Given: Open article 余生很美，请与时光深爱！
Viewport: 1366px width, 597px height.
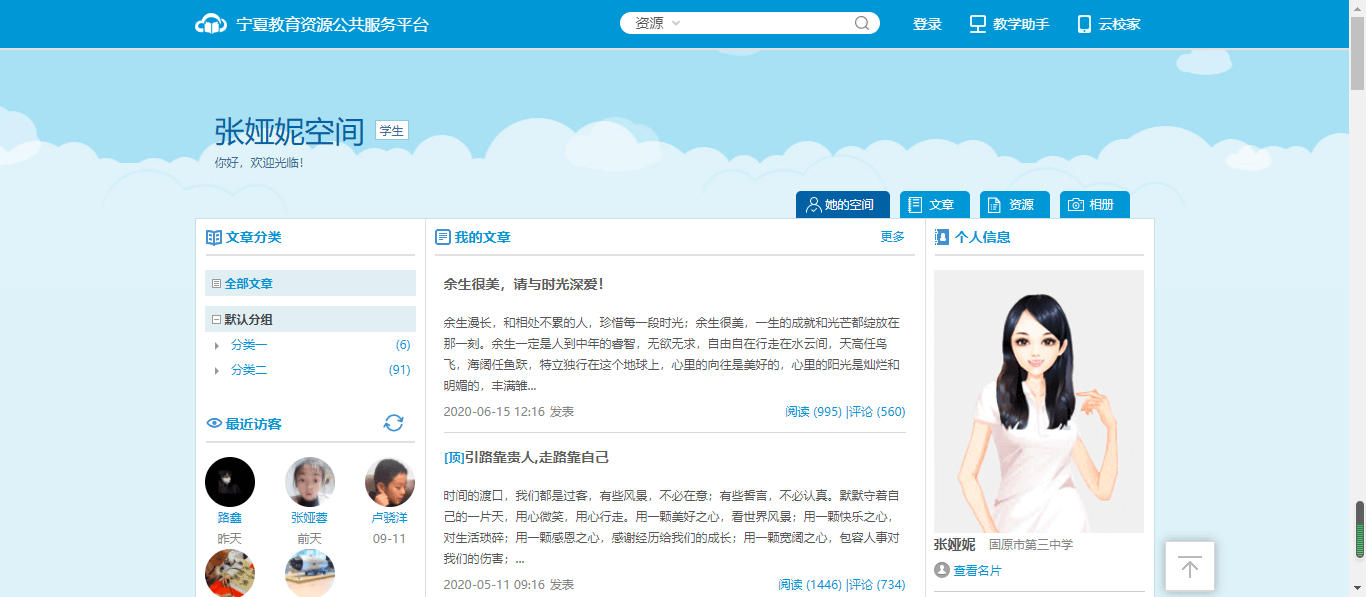Looking at the screenshot, I should pos(523,284).
